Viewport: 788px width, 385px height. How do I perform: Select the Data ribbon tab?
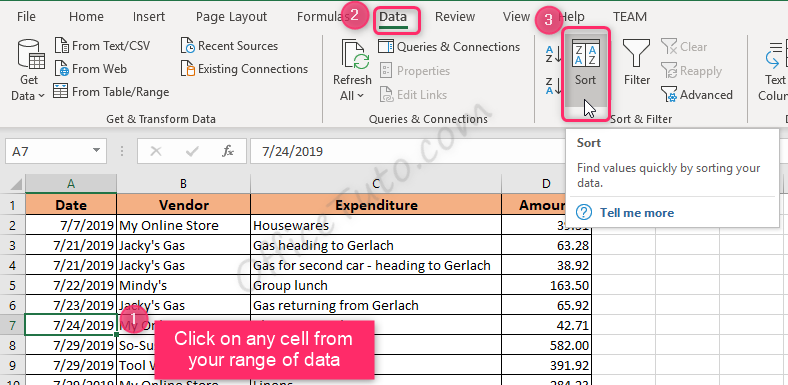pyautogui.click(x=393, y=18)
